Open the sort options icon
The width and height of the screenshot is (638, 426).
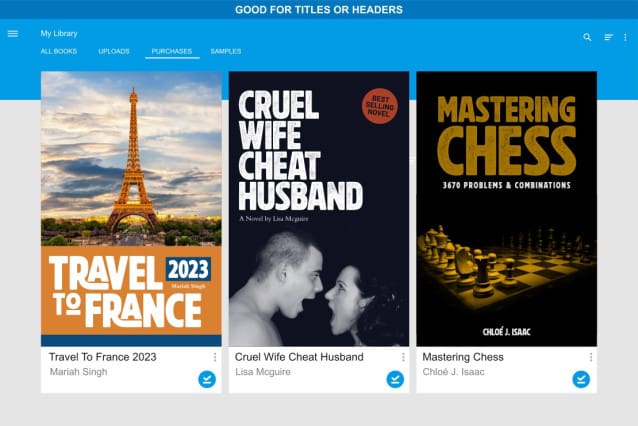609,37
